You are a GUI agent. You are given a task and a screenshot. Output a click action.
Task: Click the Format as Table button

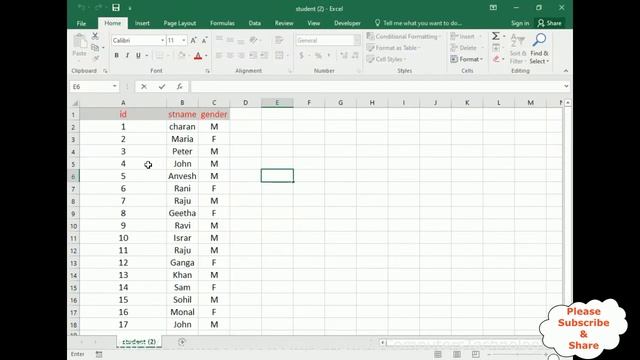click(392, 48)
